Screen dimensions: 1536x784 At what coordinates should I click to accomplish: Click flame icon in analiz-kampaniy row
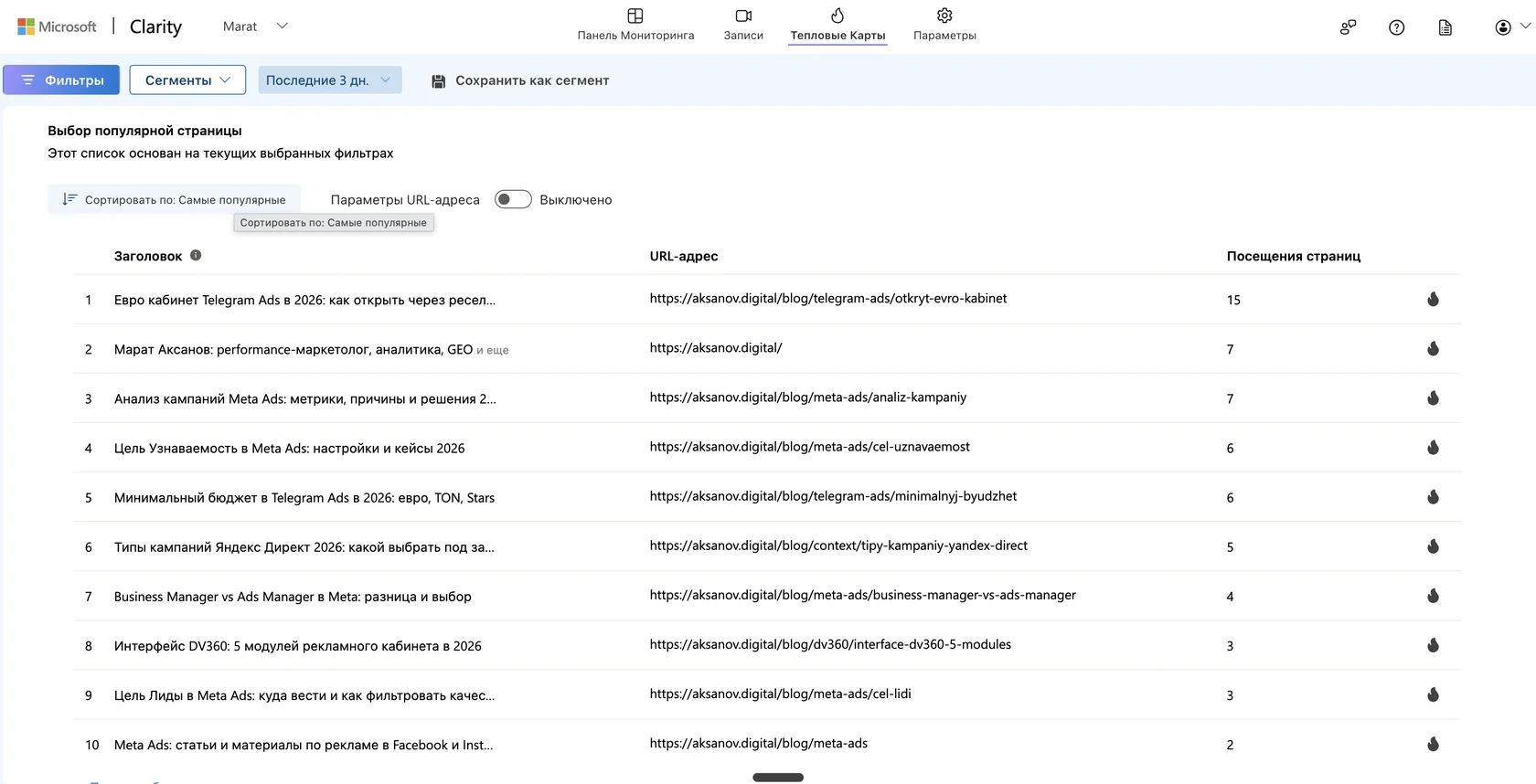[x=1433, y=397]
